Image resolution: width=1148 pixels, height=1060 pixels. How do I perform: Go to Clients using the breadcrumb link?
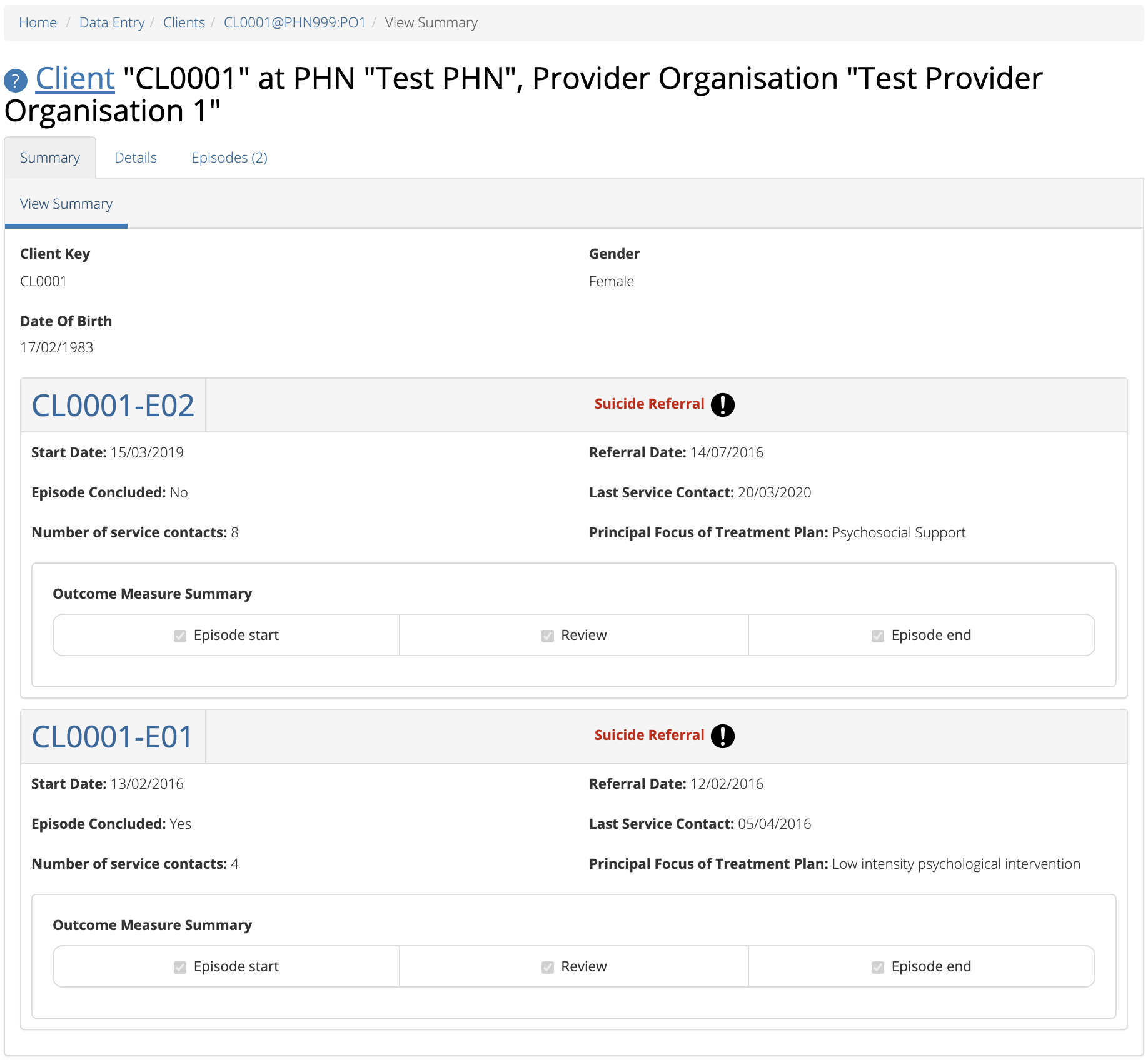(184, 22)
